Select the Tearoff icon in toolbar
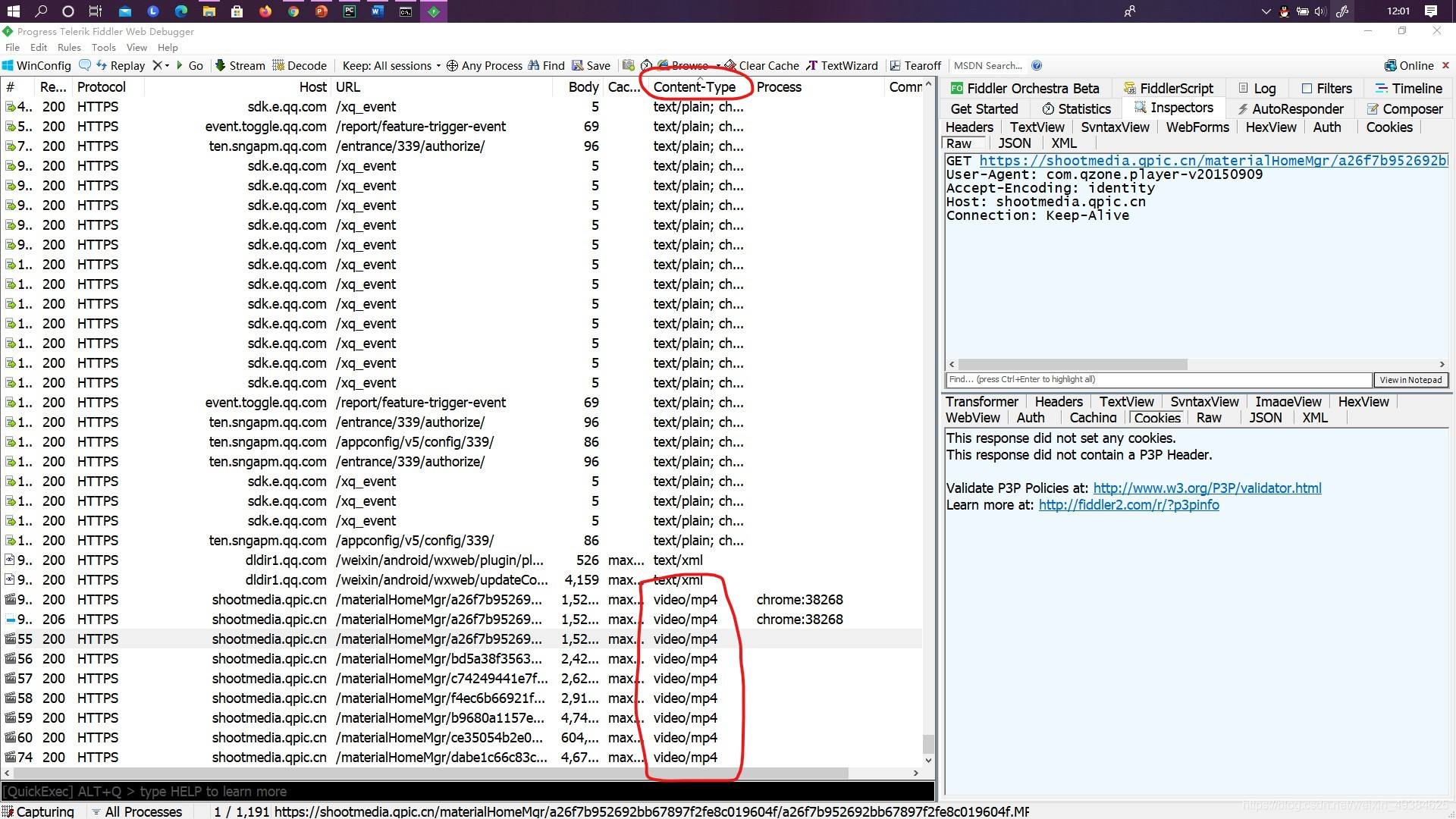This screenshot has width=1456, height=819. click(895, 65)
